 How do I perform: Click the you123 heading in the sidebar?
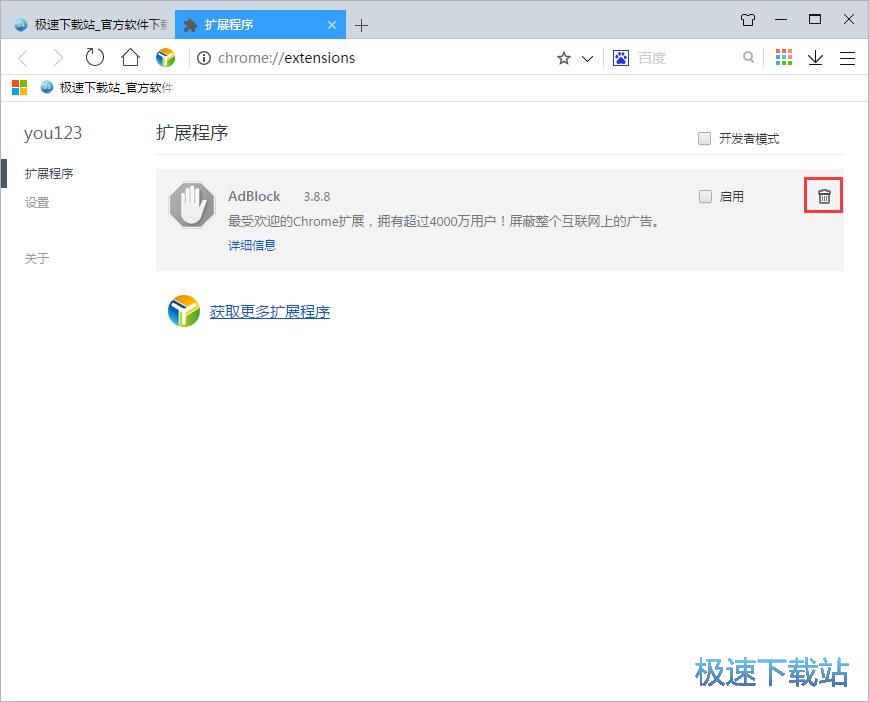[x=53, y=133]
